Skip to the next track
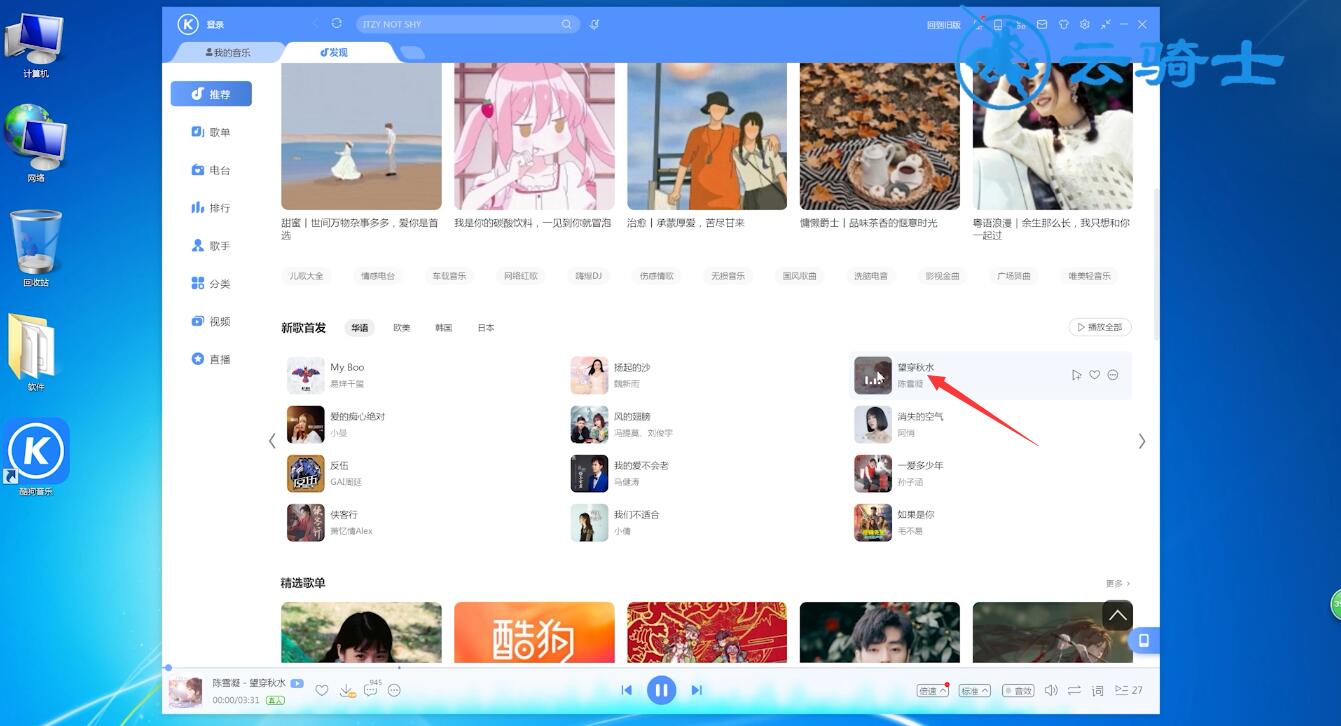The image size is (1341, 726). 697,690
